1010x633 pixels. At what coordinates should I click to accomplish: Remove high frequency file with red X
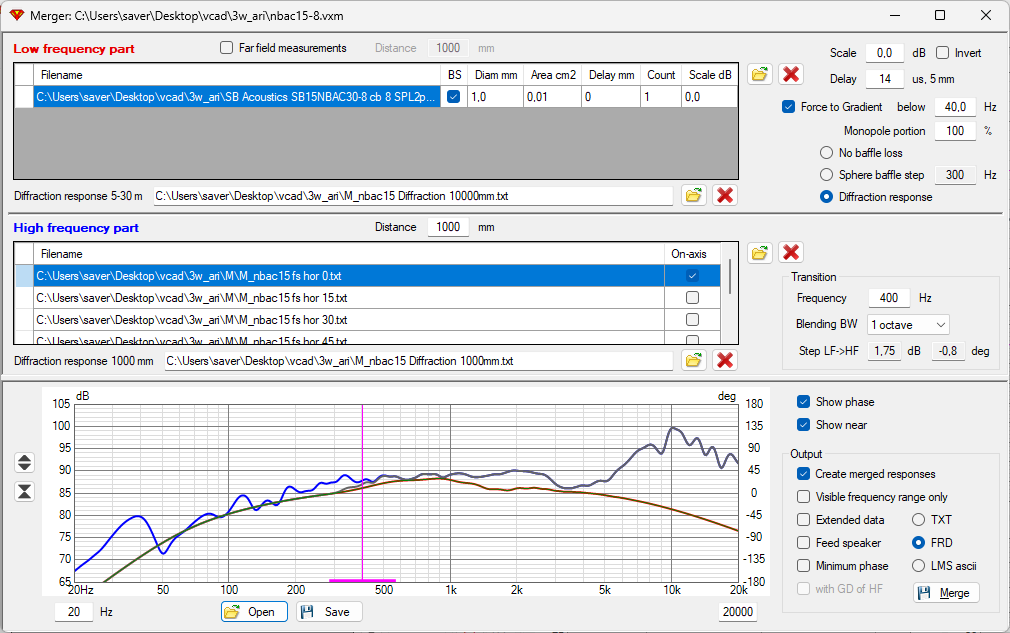click(791, 252)
